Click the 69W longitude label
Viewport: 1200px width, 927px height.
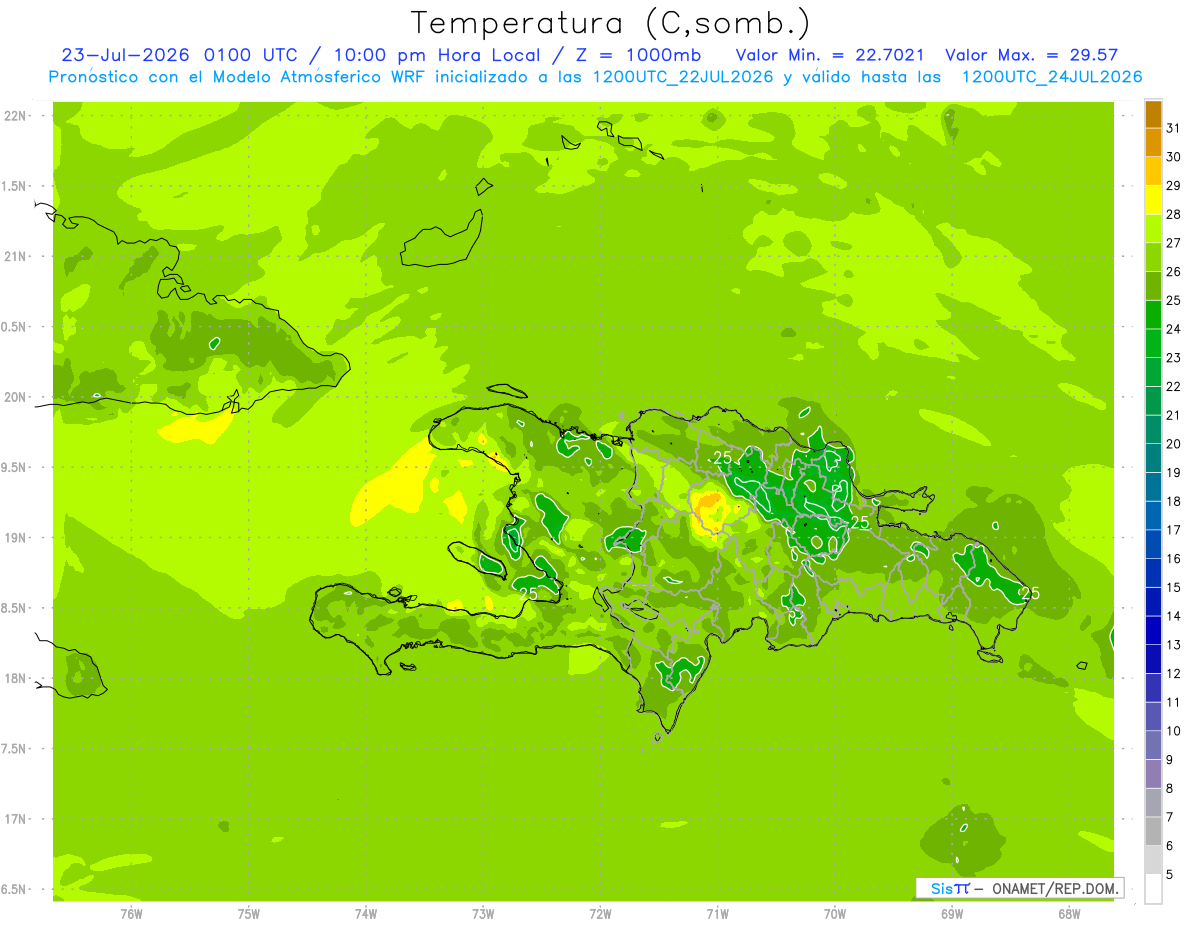coord(952,913)
